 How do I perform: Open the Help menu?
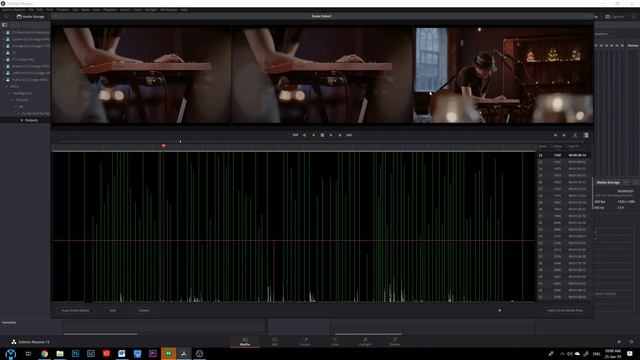[x=184, y=9]
